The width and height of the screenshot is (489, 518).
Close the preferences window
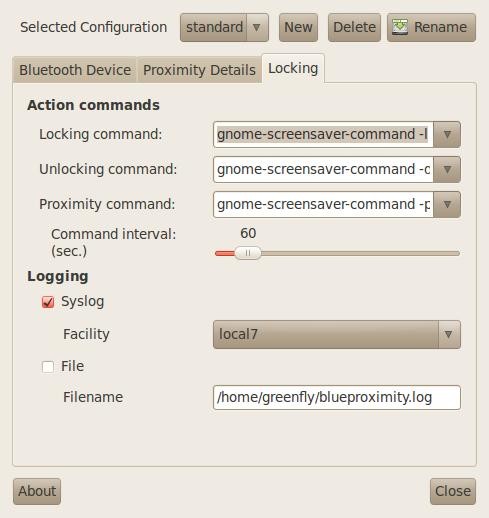coord(453,491)
